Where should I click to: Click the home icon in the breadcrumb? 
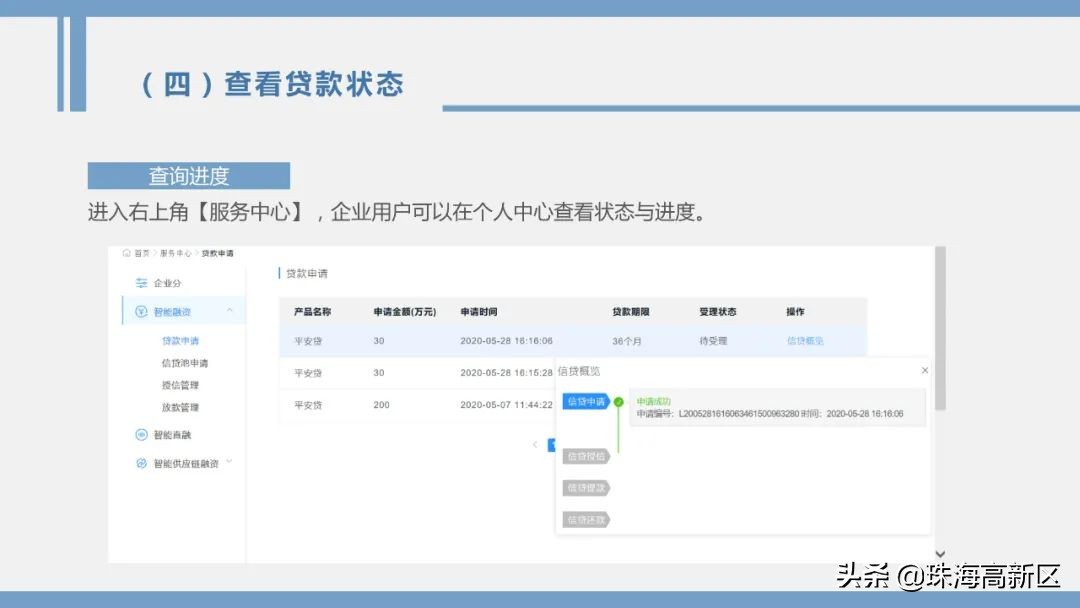click(x=125, y=254)
